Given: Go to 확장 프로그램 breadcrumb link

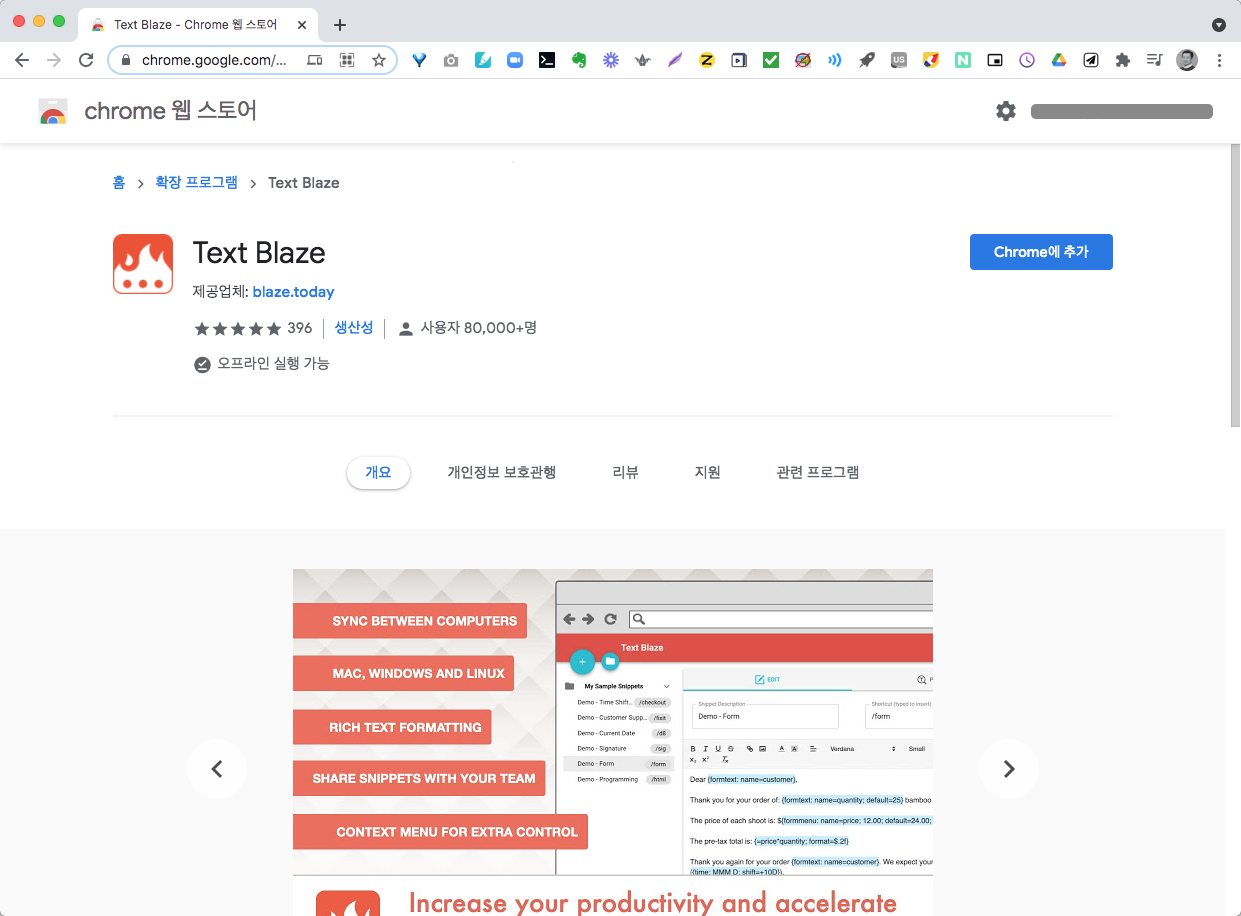Looking at the screenshot, I should (x=196, y=182).
